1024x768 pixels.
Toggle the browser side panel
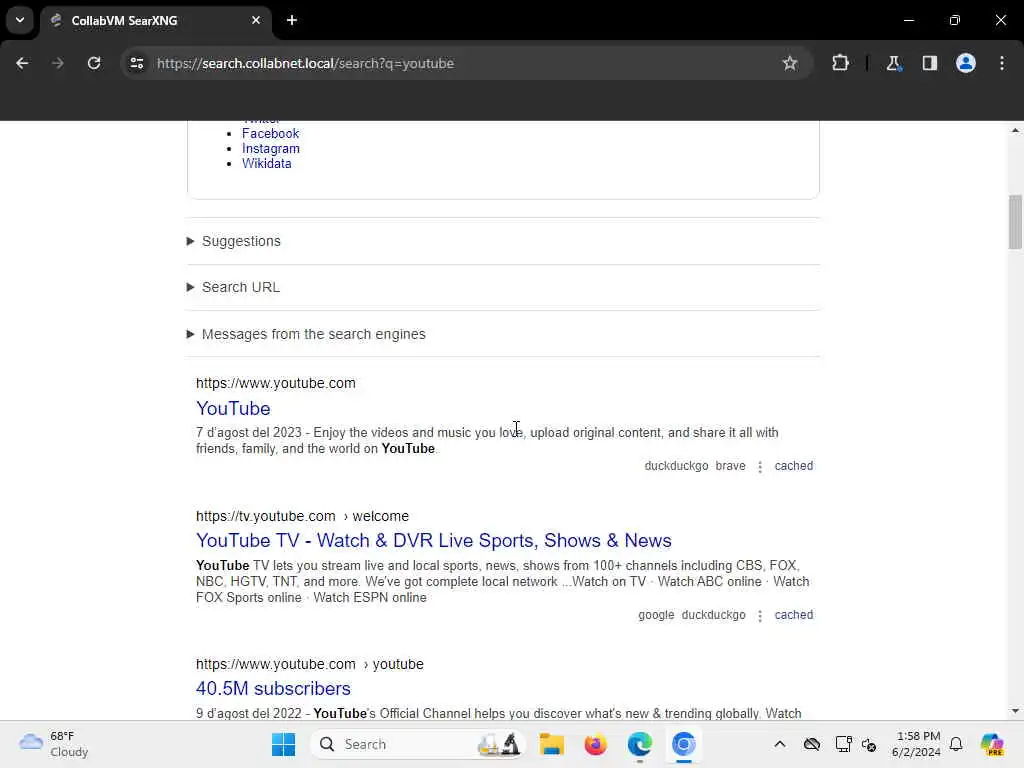tap(929, 63)
